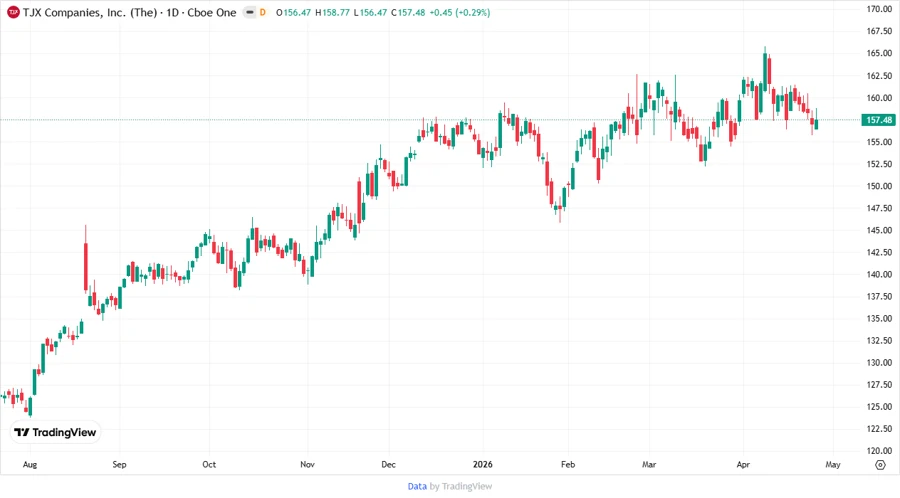This screenshot has height=498, width=900.
Task: Click the 140.00 price scale label
Action: pyautogui.click(x=879, y=274)
